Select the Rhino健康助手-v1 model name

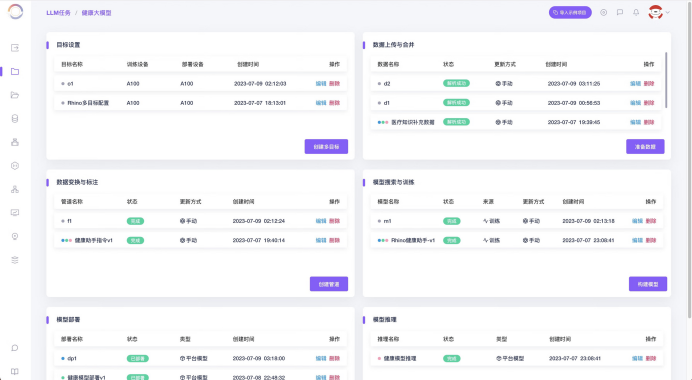pyautogui.click(x=413, y=241)
